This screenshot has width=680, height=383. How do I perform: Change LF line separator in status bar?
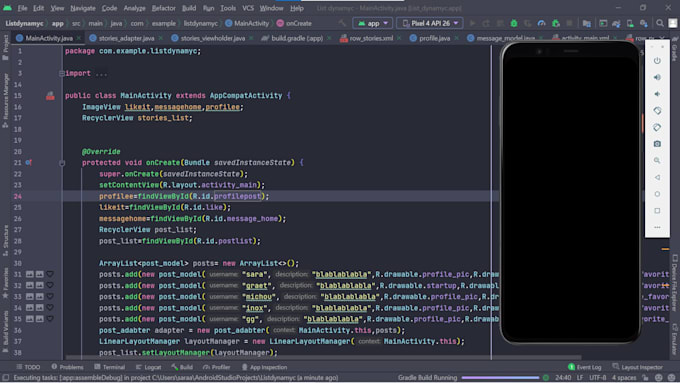coord(580,377)
